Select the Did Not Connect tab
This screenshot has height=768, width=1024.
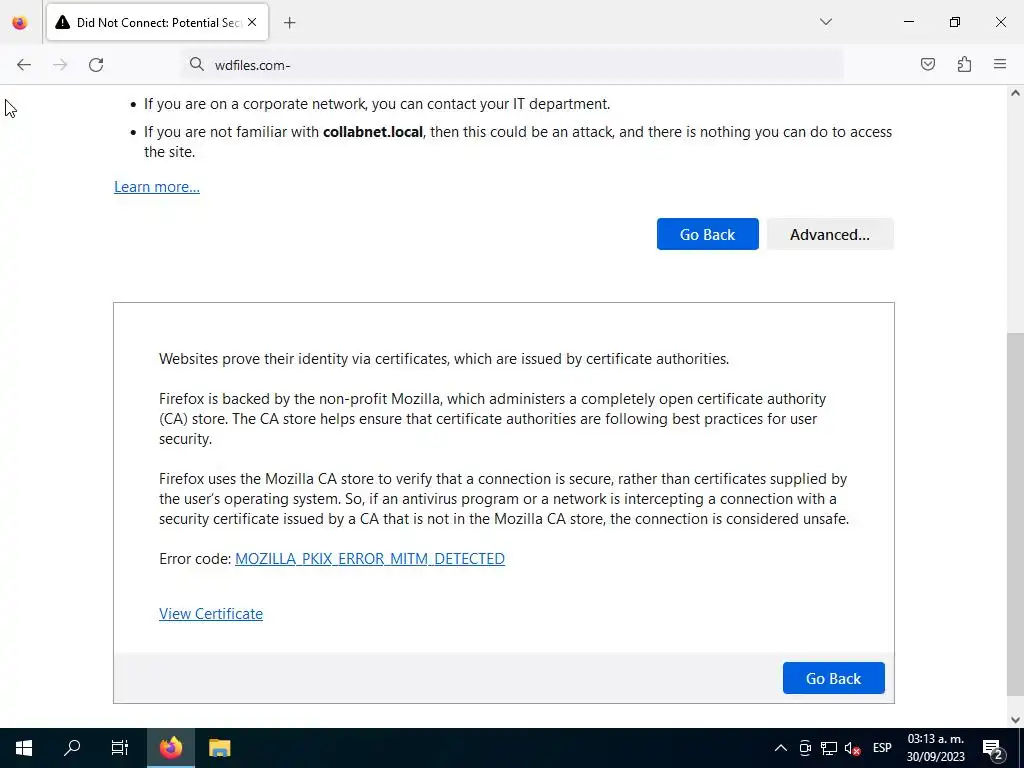[x=157, y=22]
